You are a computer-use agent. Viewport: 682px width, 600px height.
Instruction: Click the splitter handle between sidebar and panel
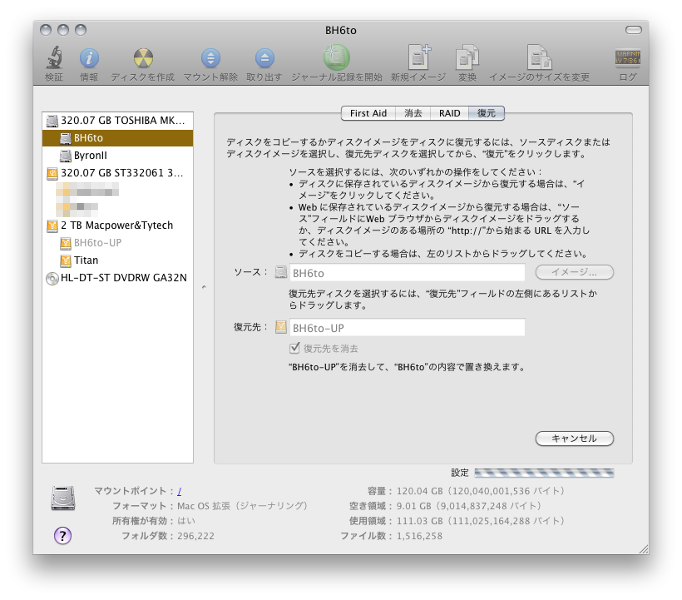(204, 287)
